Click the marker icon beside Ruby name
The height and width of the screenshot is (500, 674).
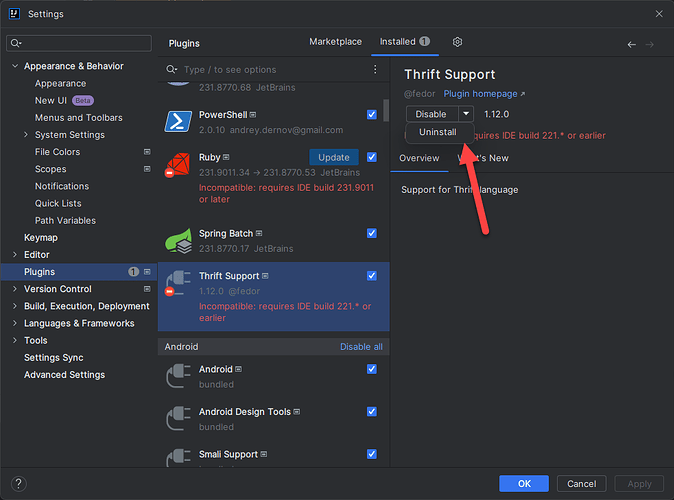pos(226,157)
